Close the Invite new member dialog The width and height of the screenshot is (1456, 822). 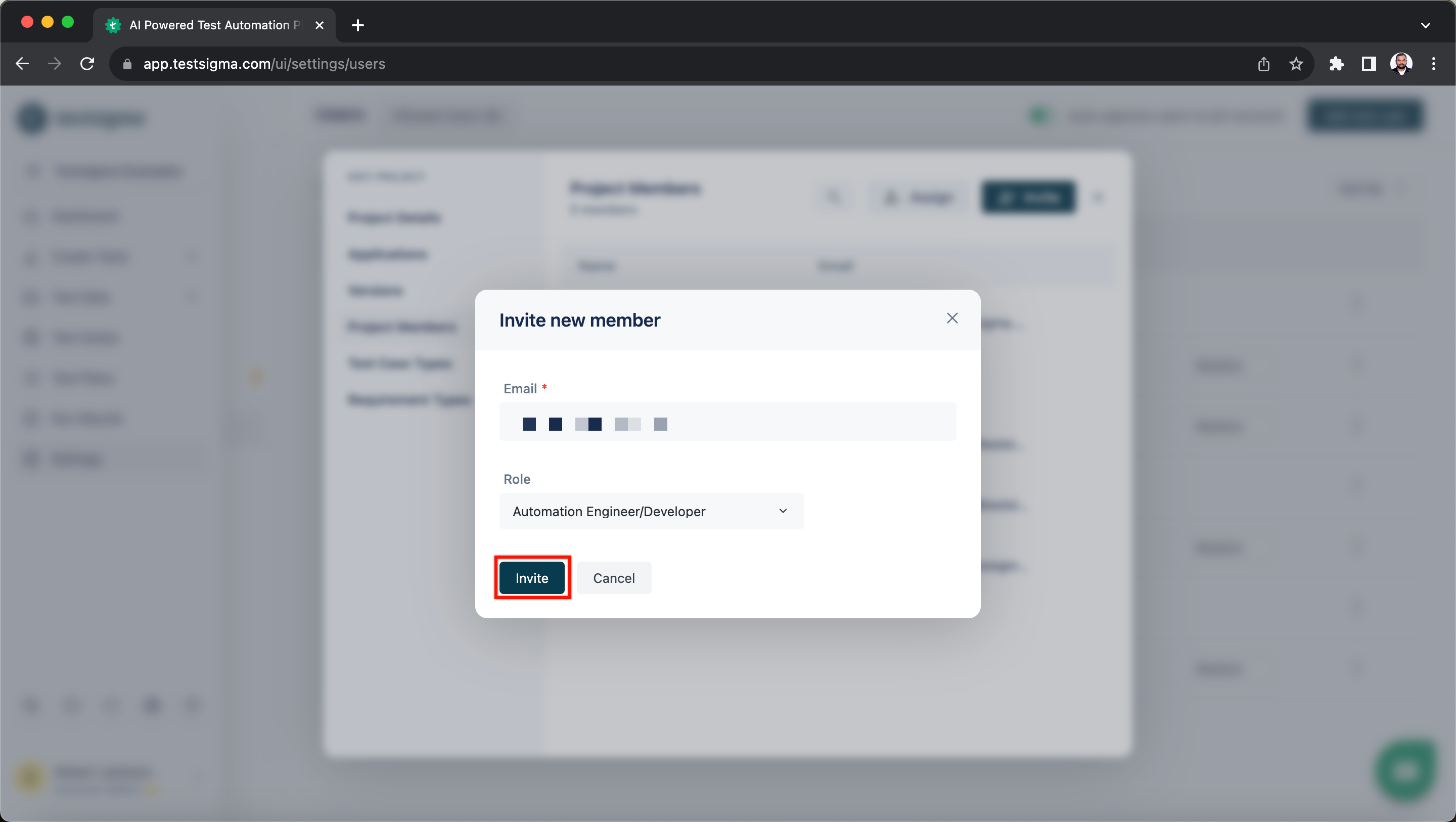coord(952,318)
